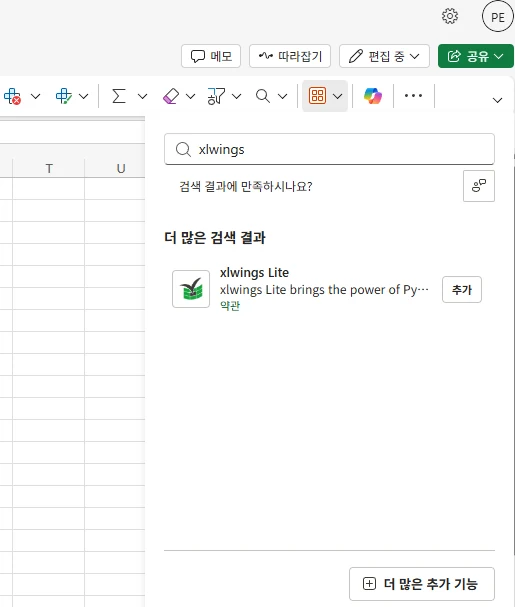Expand the Find and Select dropdown arrow
Screen dimensions: 515x607
click(283, 96)
